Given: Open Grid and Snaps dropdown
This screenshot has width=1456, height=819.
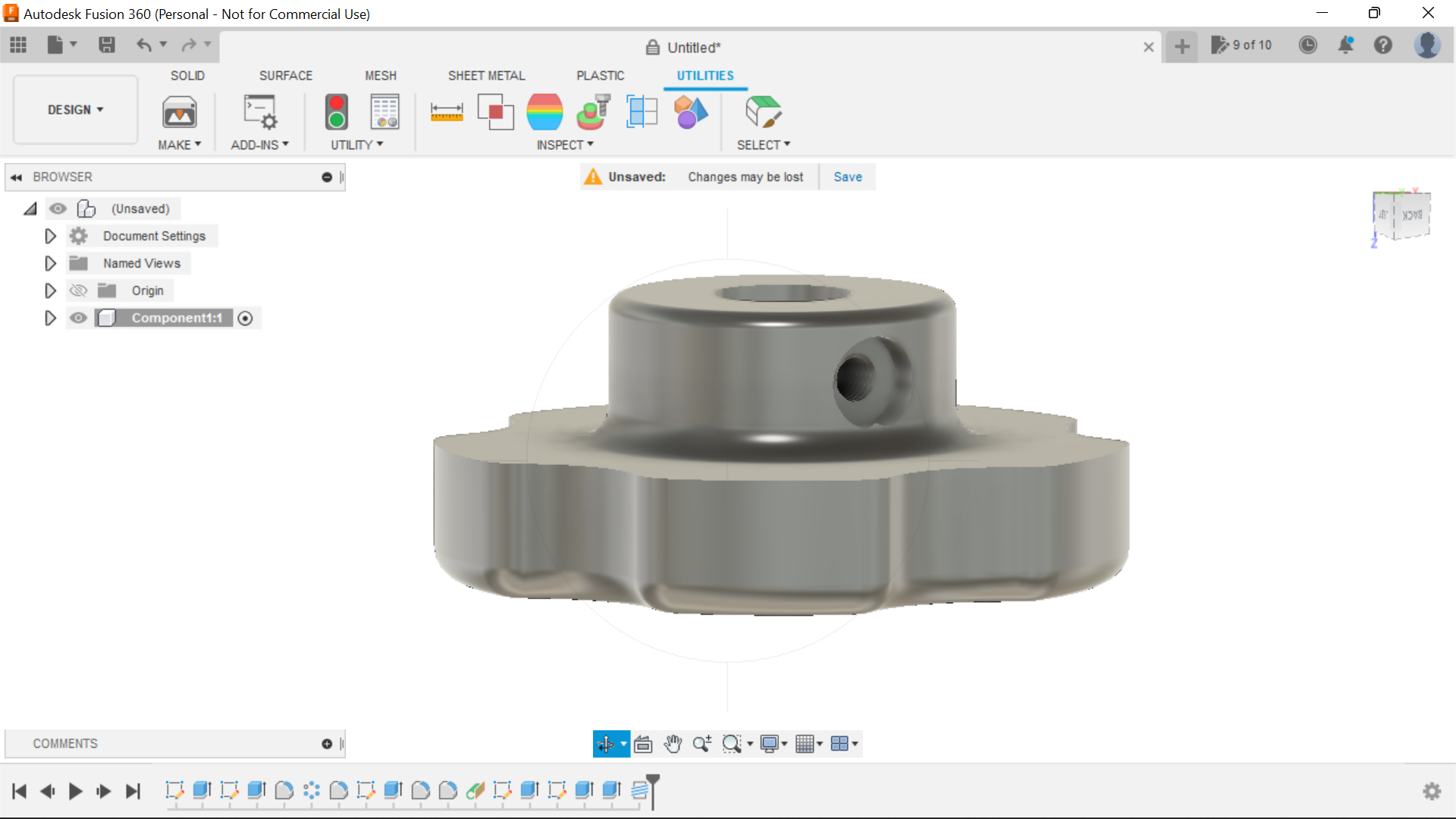Looking at the screenshot, I should click(809, 744).
